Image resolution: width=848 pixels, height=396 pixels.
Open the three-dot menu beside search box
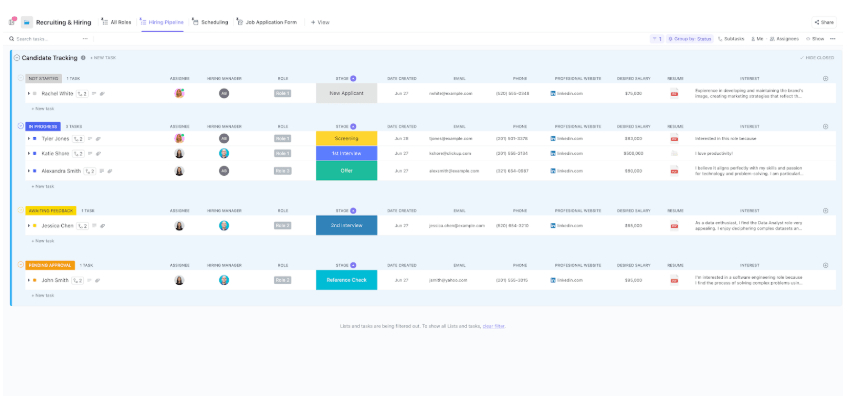pos(85,39)
